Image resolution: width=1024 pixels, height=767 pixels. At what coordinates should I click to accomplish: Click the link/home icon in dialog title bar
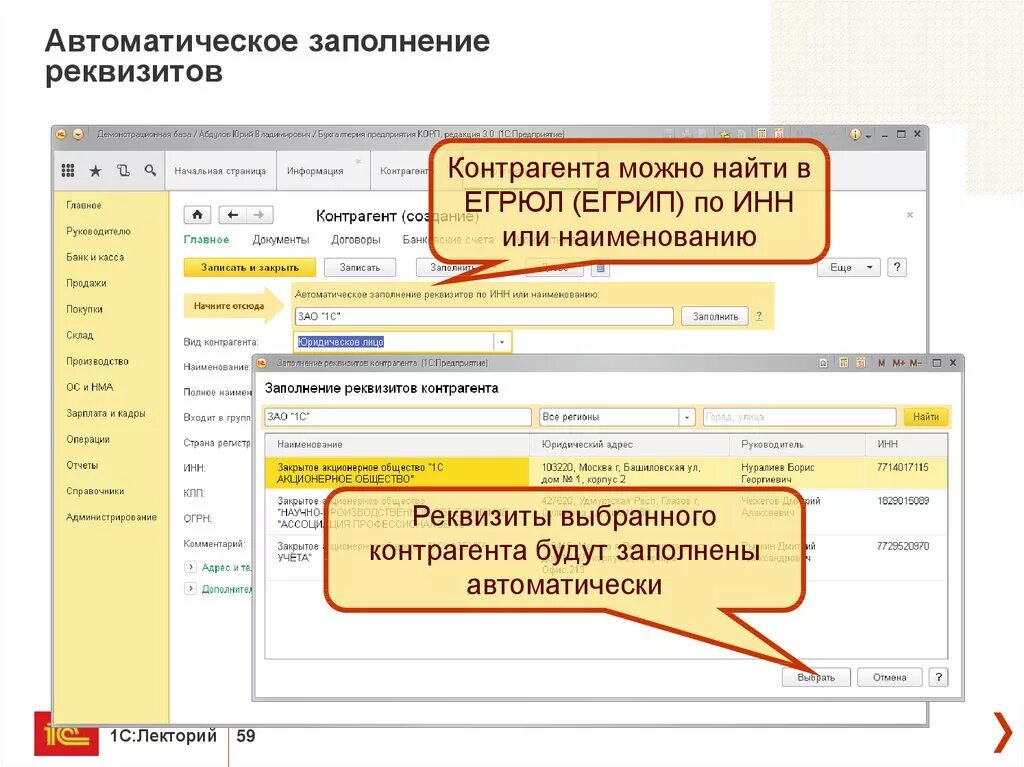point(824,363)
